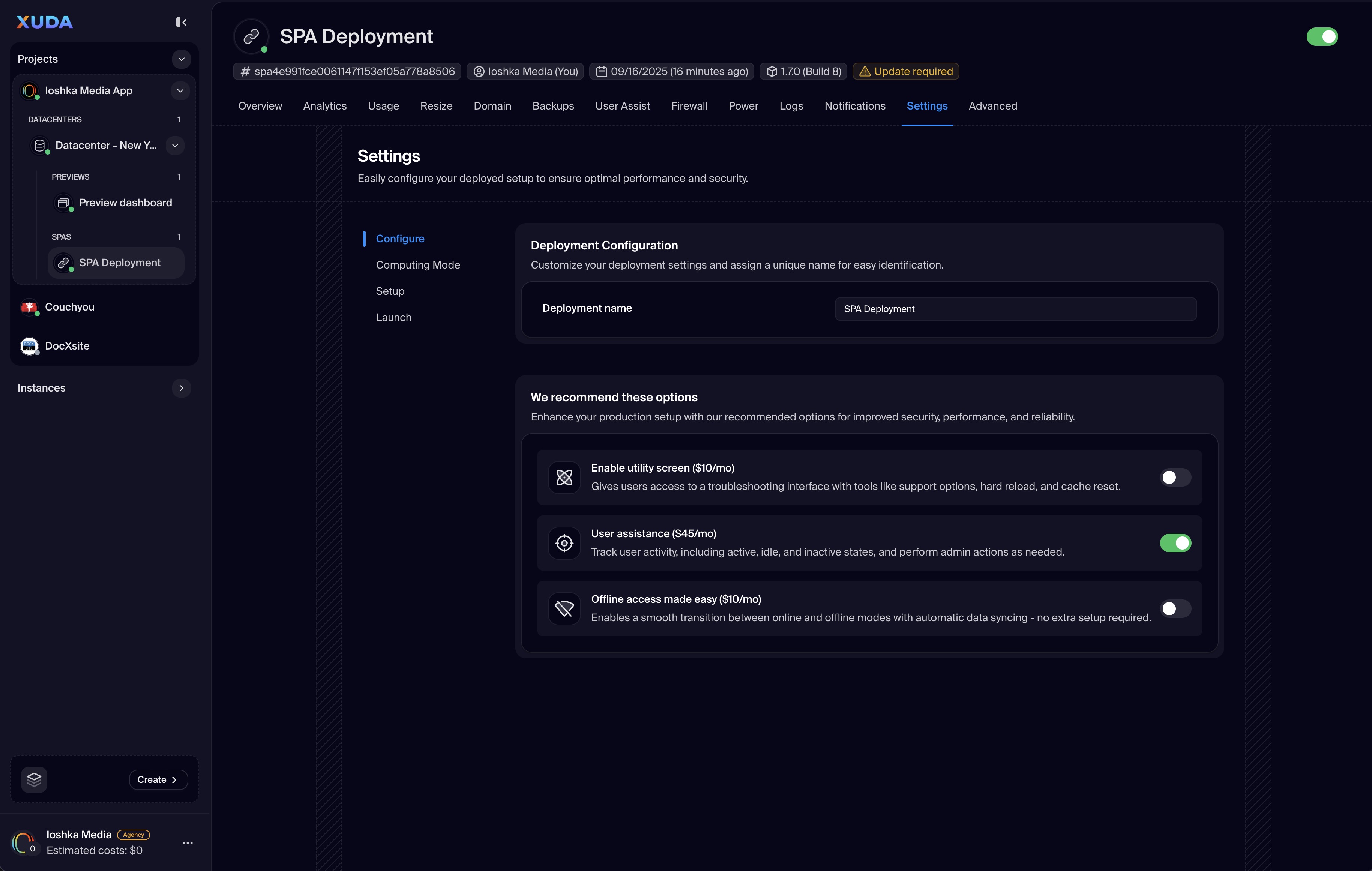Click the offline access wifi-off icon
This screenshot has height=871, width=1372.
pyautogui.click(x=564, y=608)
